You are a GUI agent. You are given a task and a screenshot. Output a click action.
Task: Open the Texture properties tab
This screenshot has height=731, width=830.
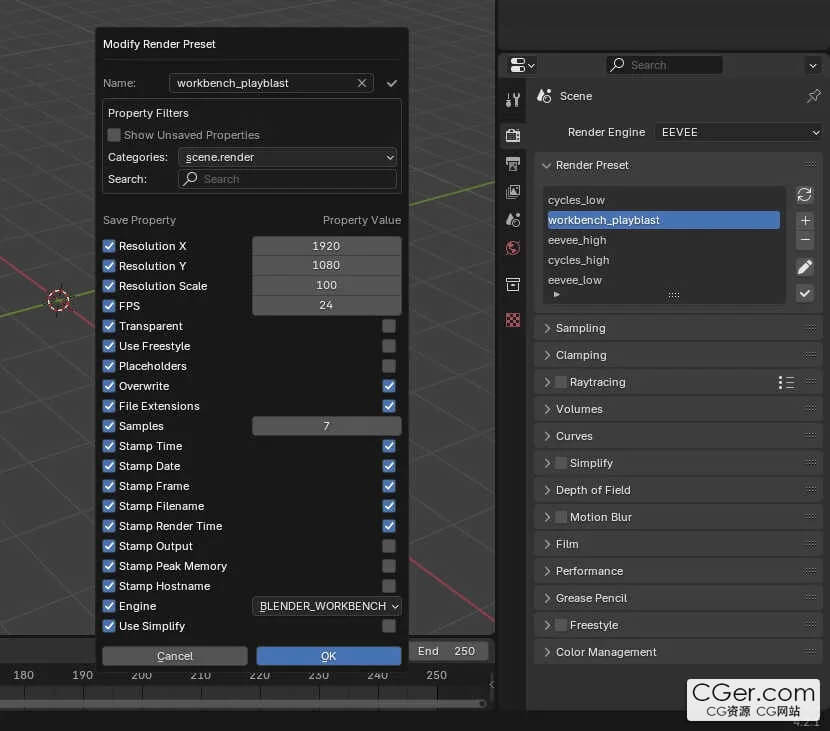click(x=513, y=320)
